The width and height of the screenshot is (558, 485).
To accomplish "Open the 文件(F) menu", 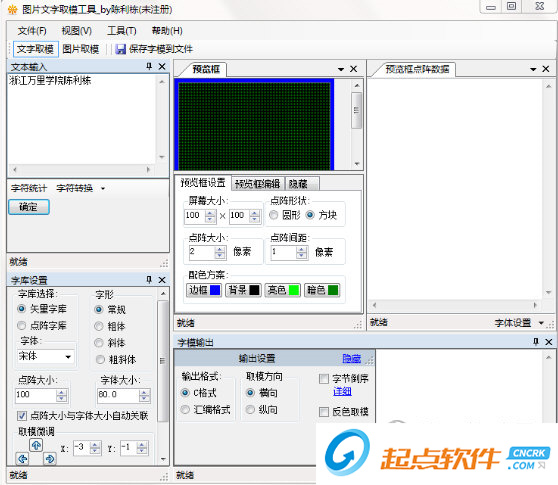I will tap(32, 31).
